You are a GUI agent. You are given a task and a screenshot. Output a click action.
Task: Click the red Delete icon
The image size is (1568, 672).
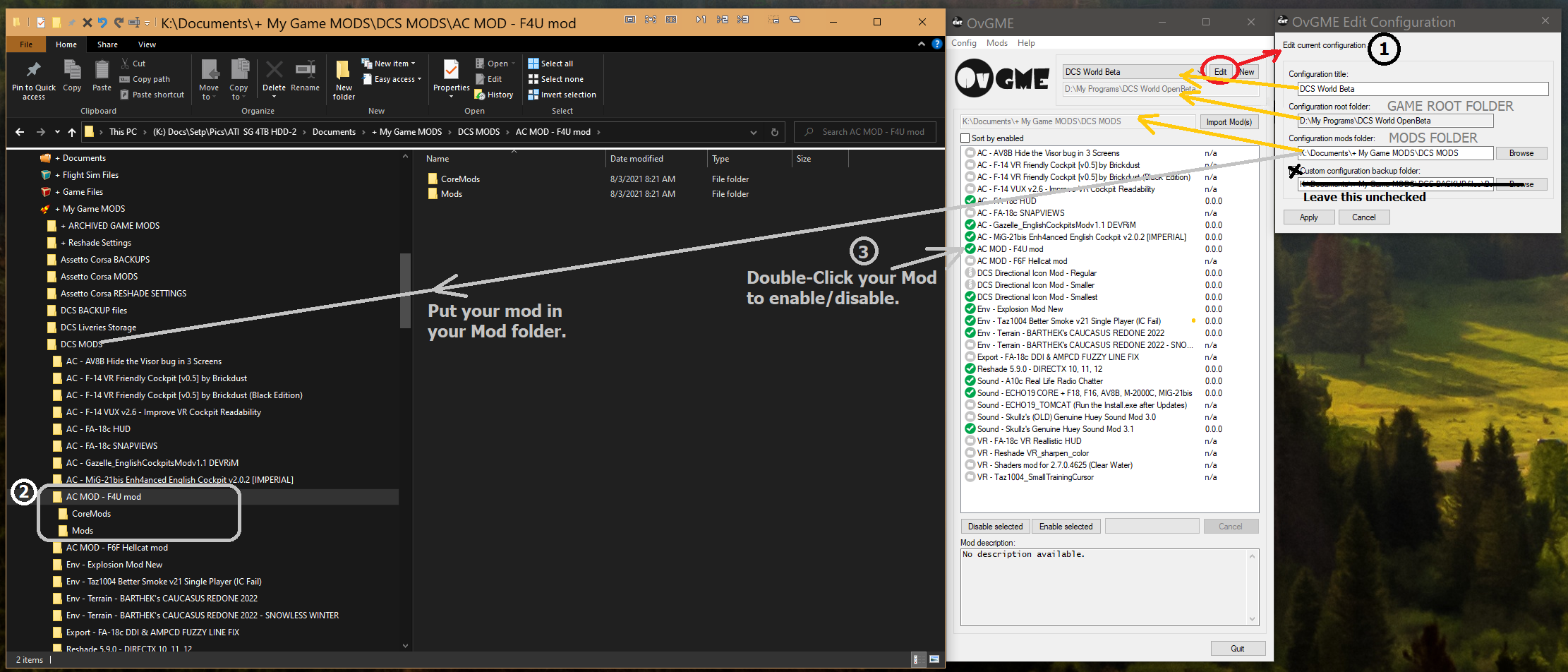point(274,70)
